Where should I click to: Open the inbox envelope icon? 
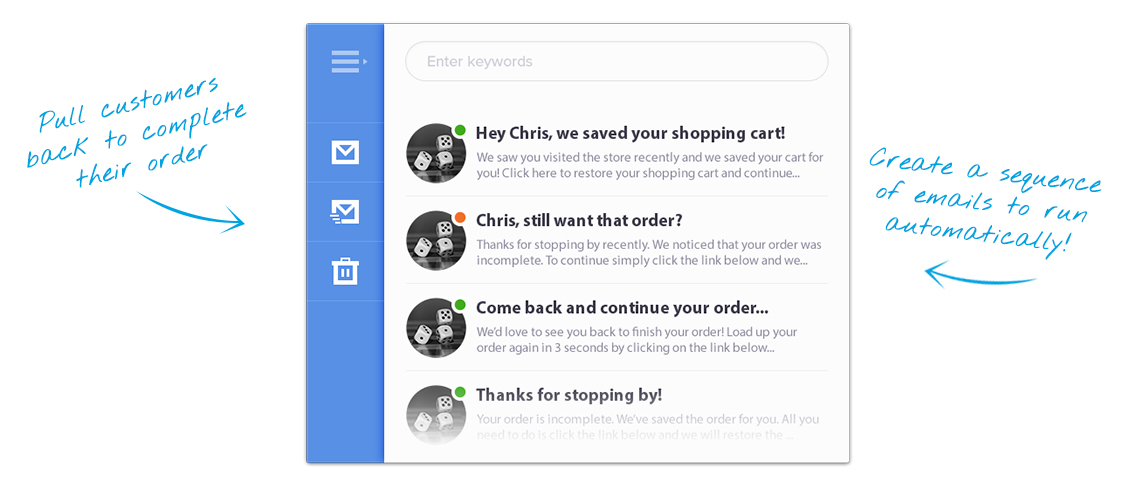(x=345, y=153)
